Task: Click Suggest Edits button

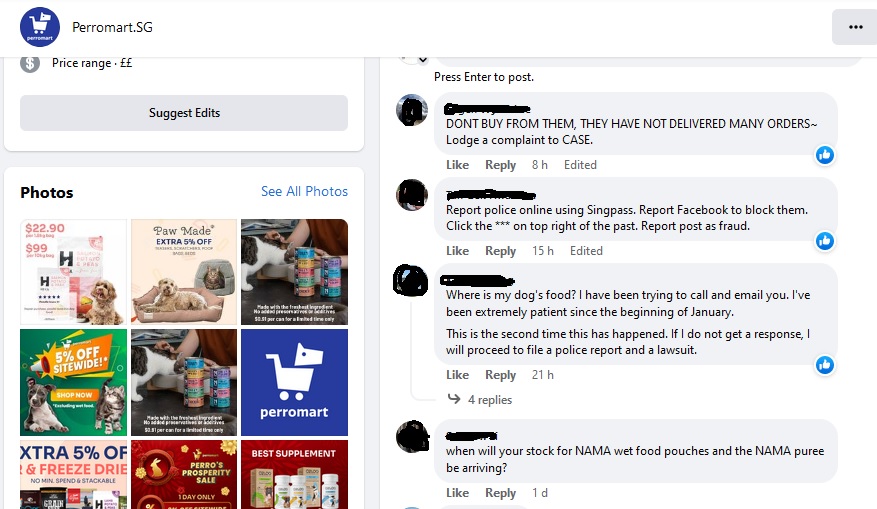Action: point(184,113)
